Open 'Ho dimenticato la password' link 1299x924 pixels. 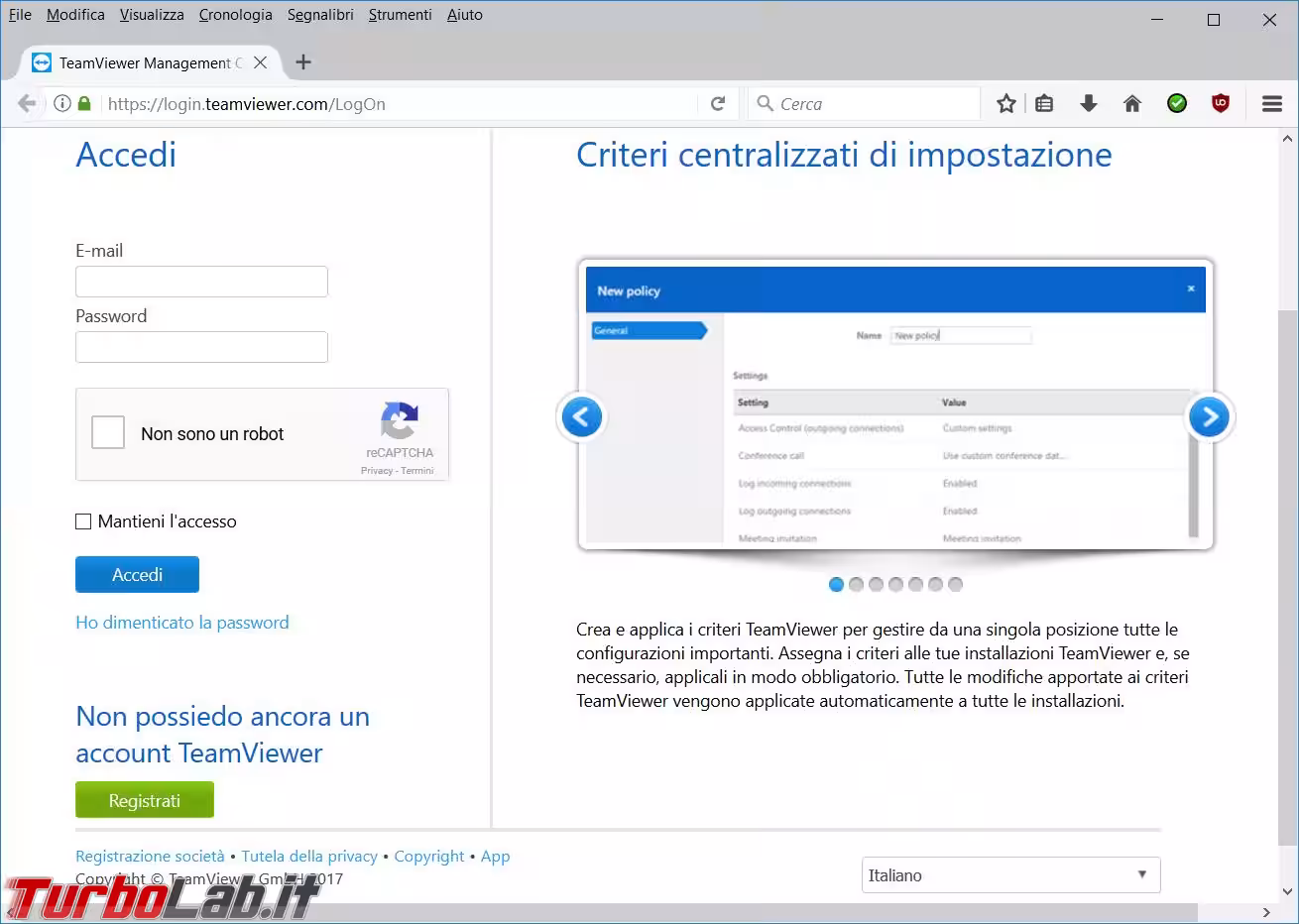coord(182,623)
